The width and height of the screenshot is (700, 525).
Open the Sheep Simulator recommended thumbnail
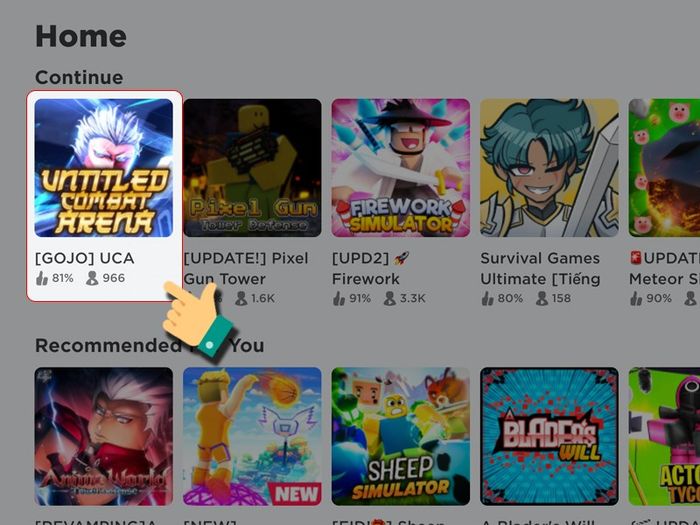pos(401,436)
